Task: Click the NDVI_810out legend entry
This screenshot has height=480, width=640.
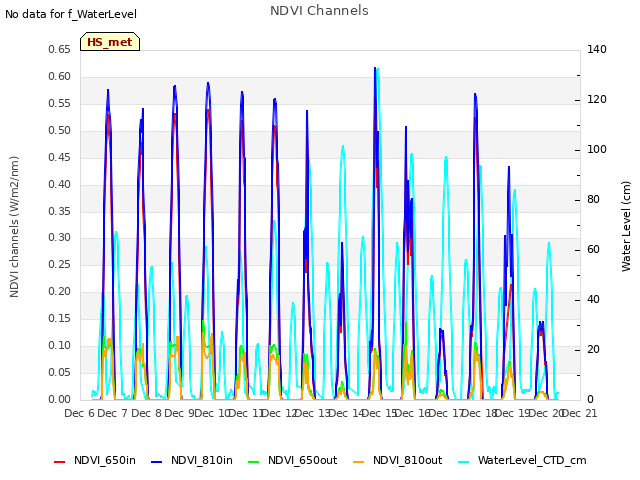Action: pyautogui.click(x=398, y=460)
